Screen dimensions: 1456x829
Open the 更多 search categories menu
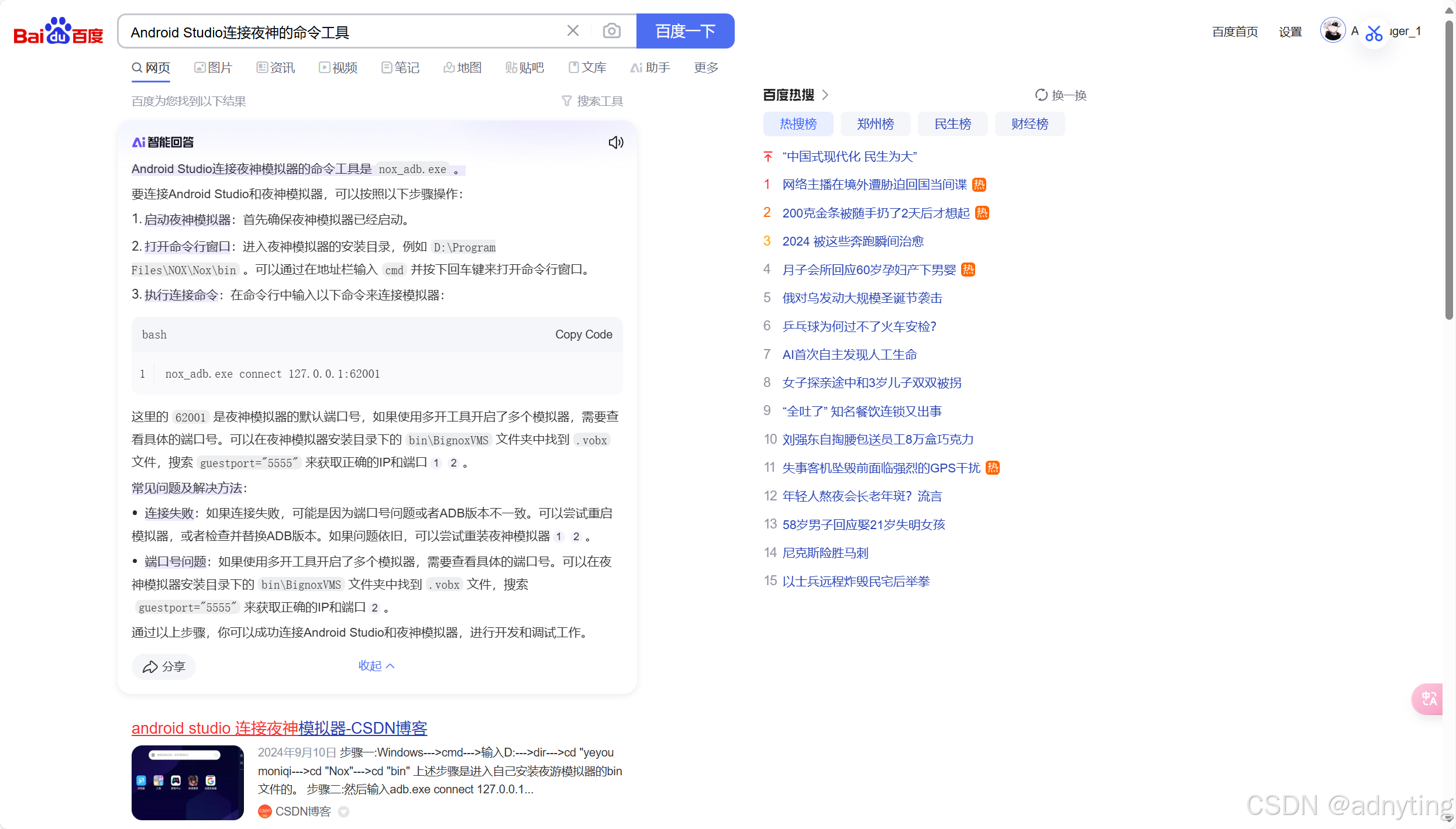tap(706, 68)
